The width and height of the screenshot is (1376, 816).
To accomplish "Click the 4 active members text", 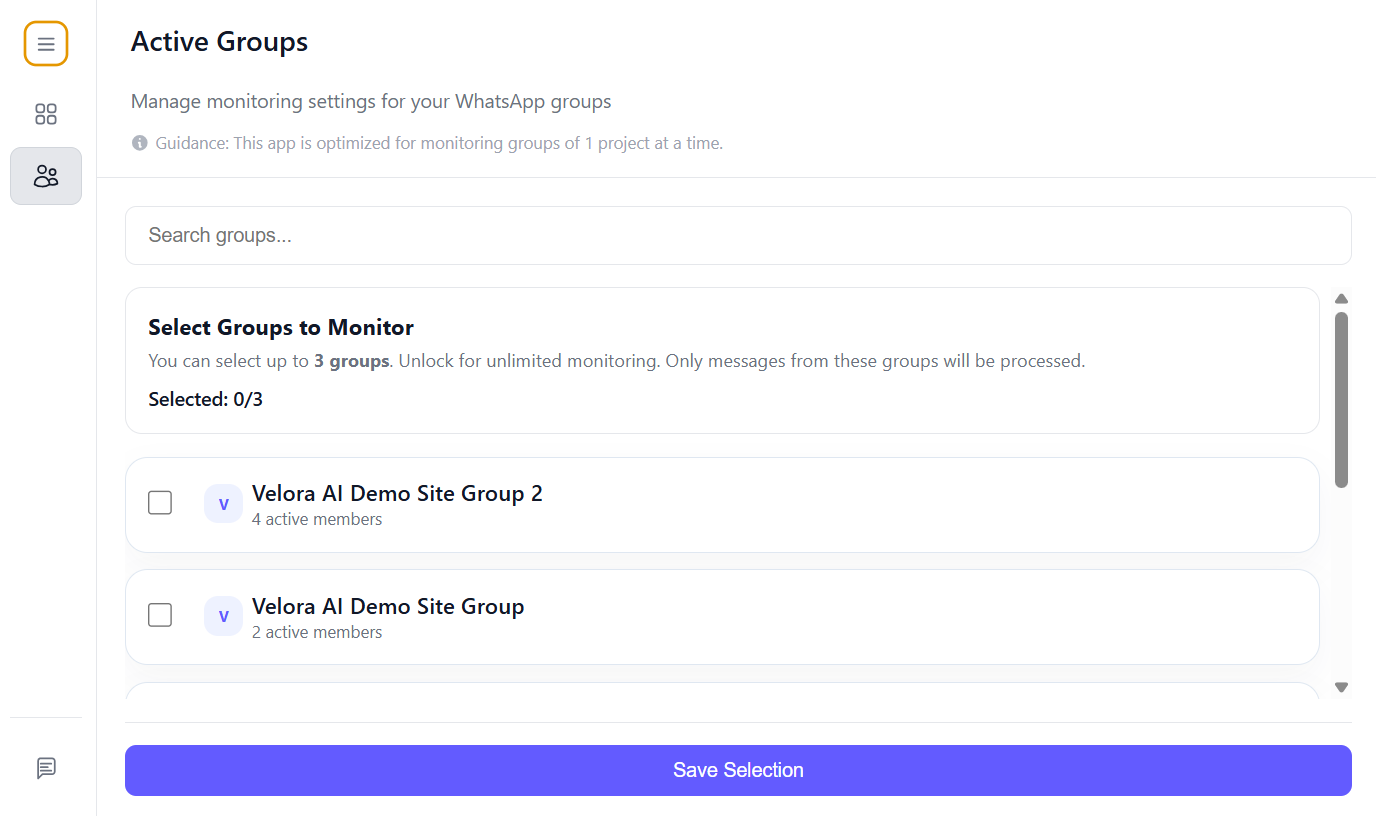I will click(317, 519).
